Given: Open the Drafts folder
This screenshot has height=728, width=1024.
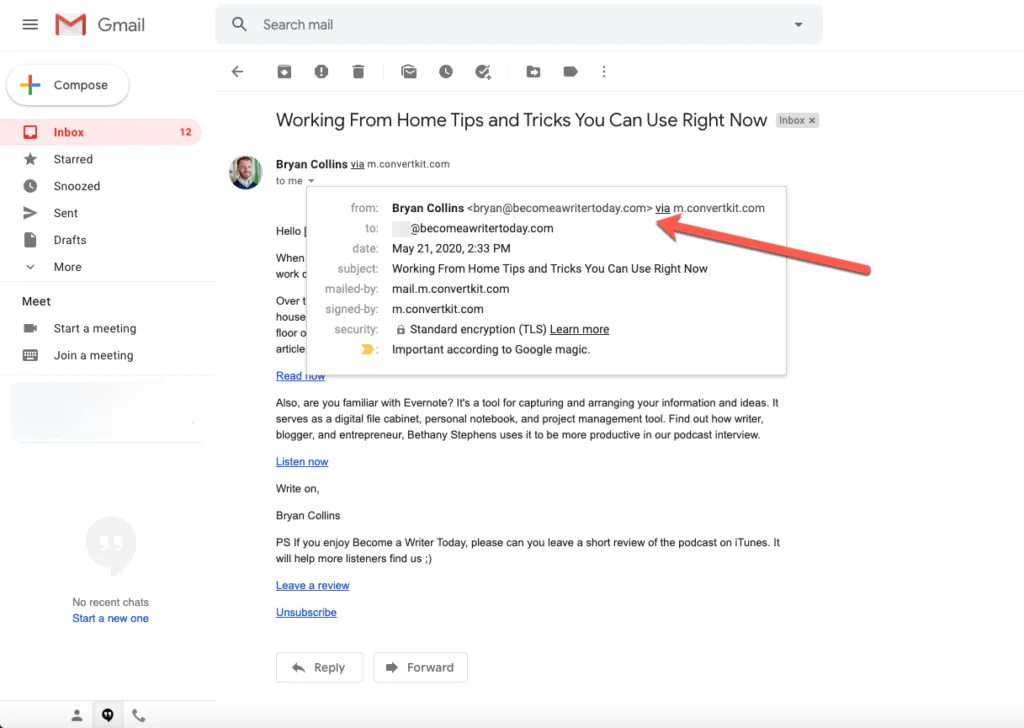Looking at the screenshot, I should pyautogui.click(x=71, y=239).
